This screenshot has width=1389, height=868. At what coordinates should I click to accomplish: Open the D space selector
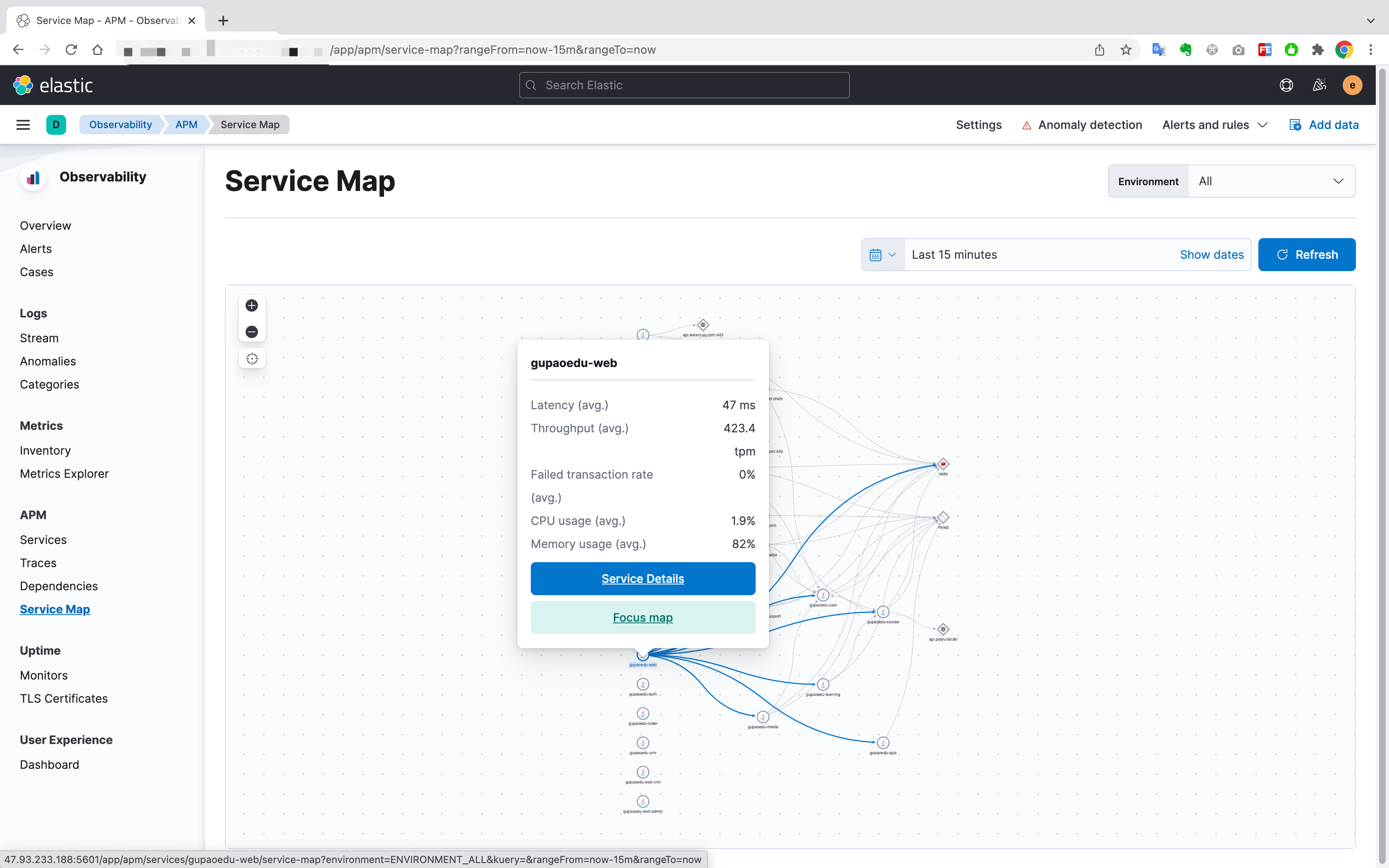pyautogui.click(x=56, y=124)
